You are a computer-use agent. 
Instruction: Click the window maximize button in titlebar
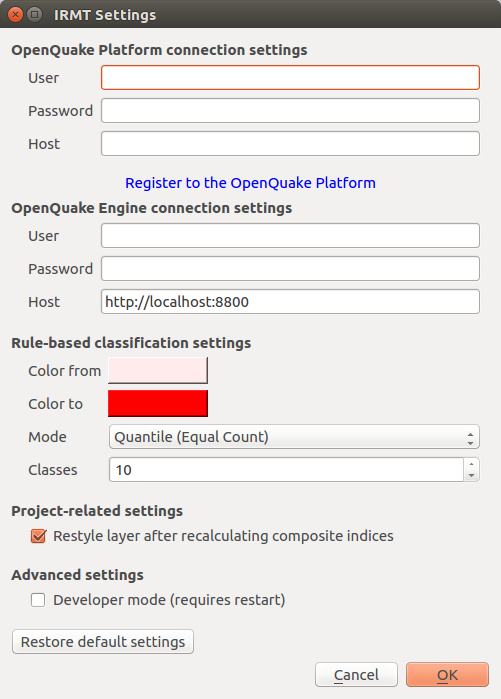point(34,15)
